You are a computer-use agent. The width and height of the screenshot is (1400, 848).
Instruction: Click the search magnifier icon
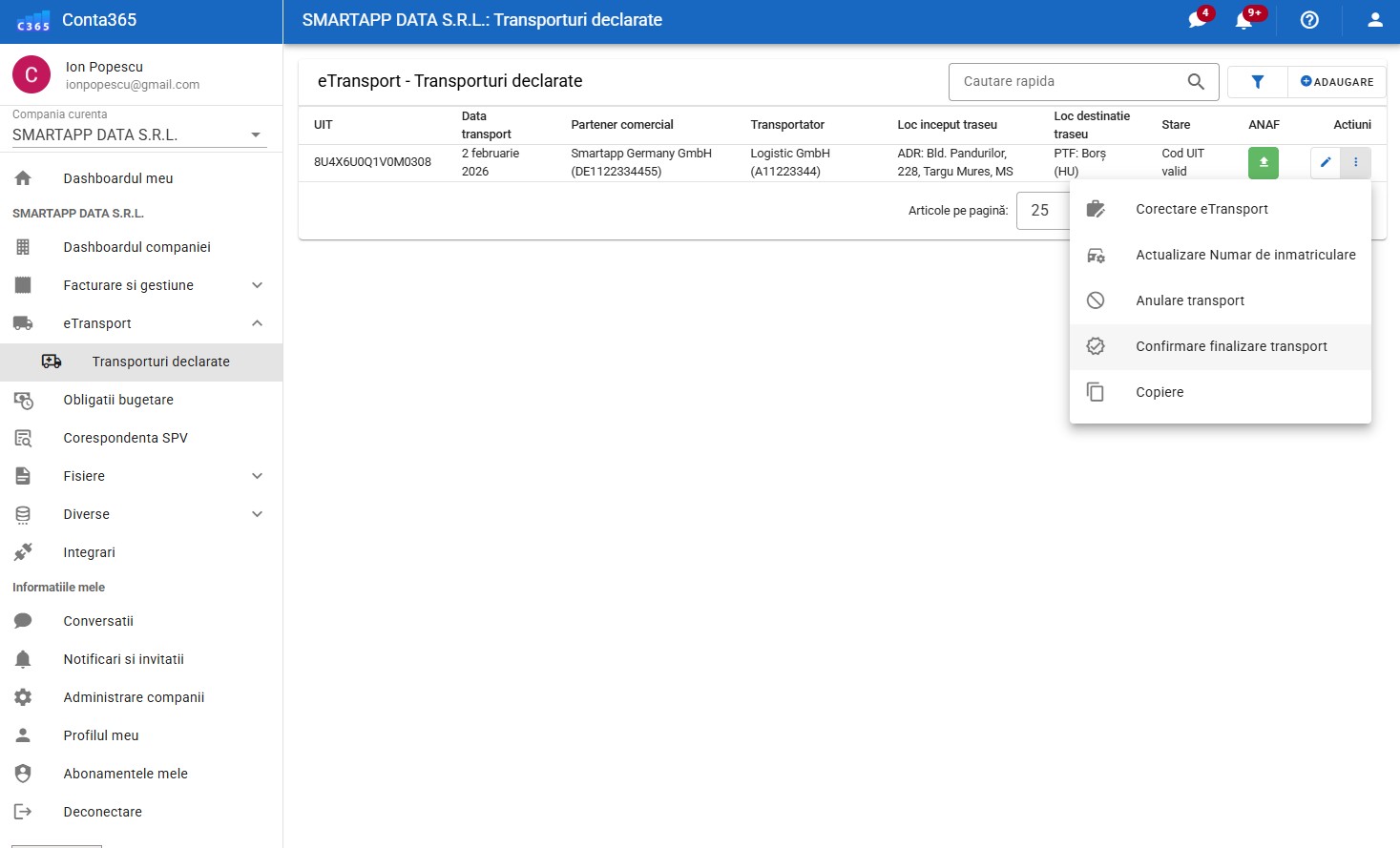point(1195,82)
